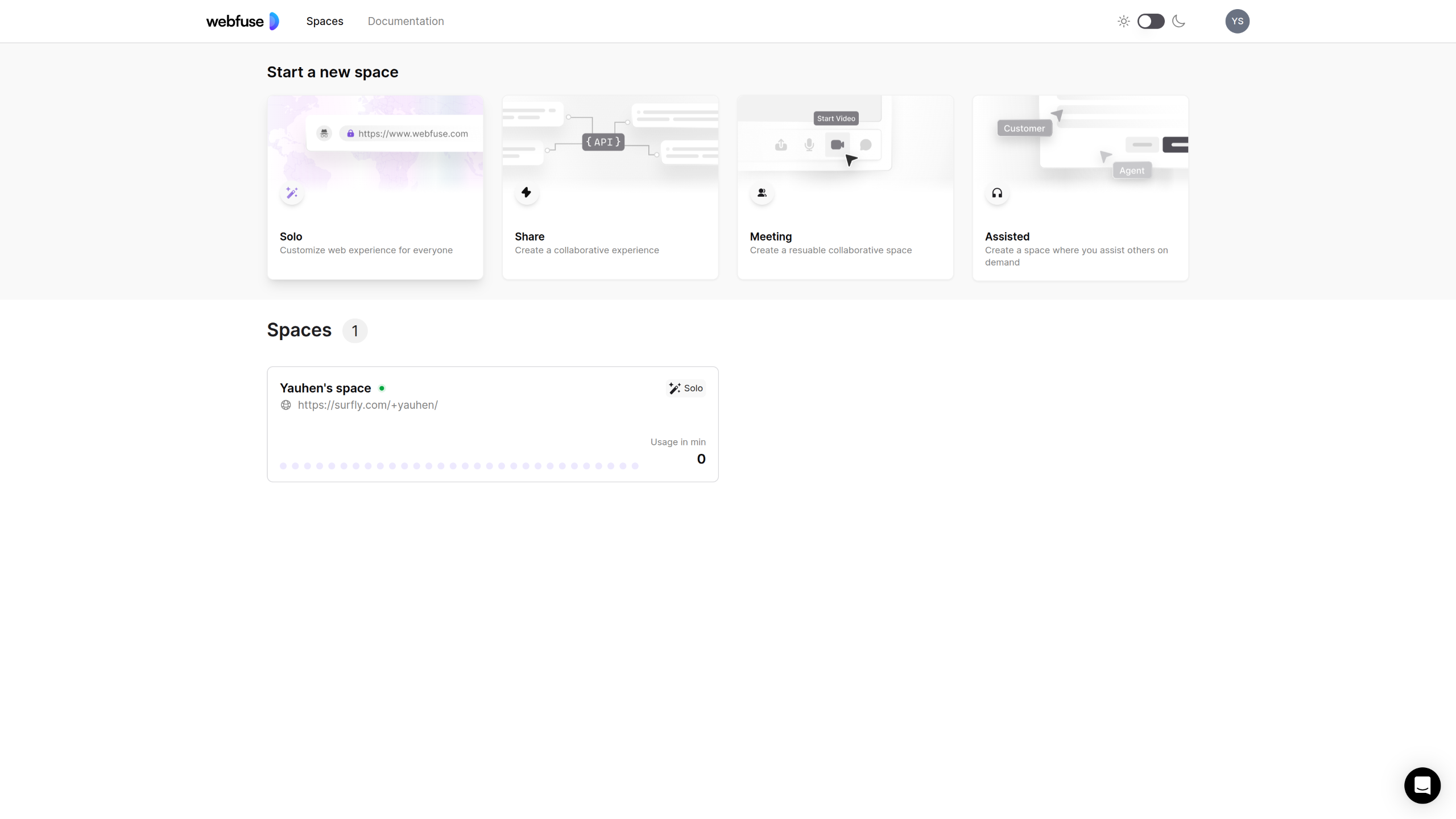This screenshot has width=1456, height=819.
Task: Click the webfuse logo
Action: pyautogui.click(x=242, y=21)
